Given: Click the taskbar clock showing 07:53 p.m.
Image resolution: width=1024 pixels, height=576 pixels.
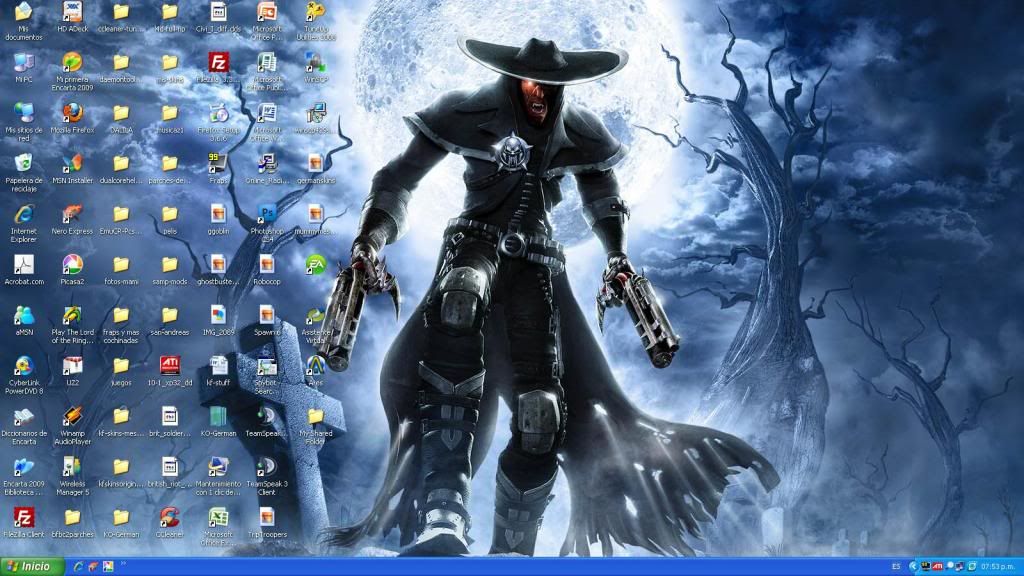Looking at the screenshot, I should 999,567.
